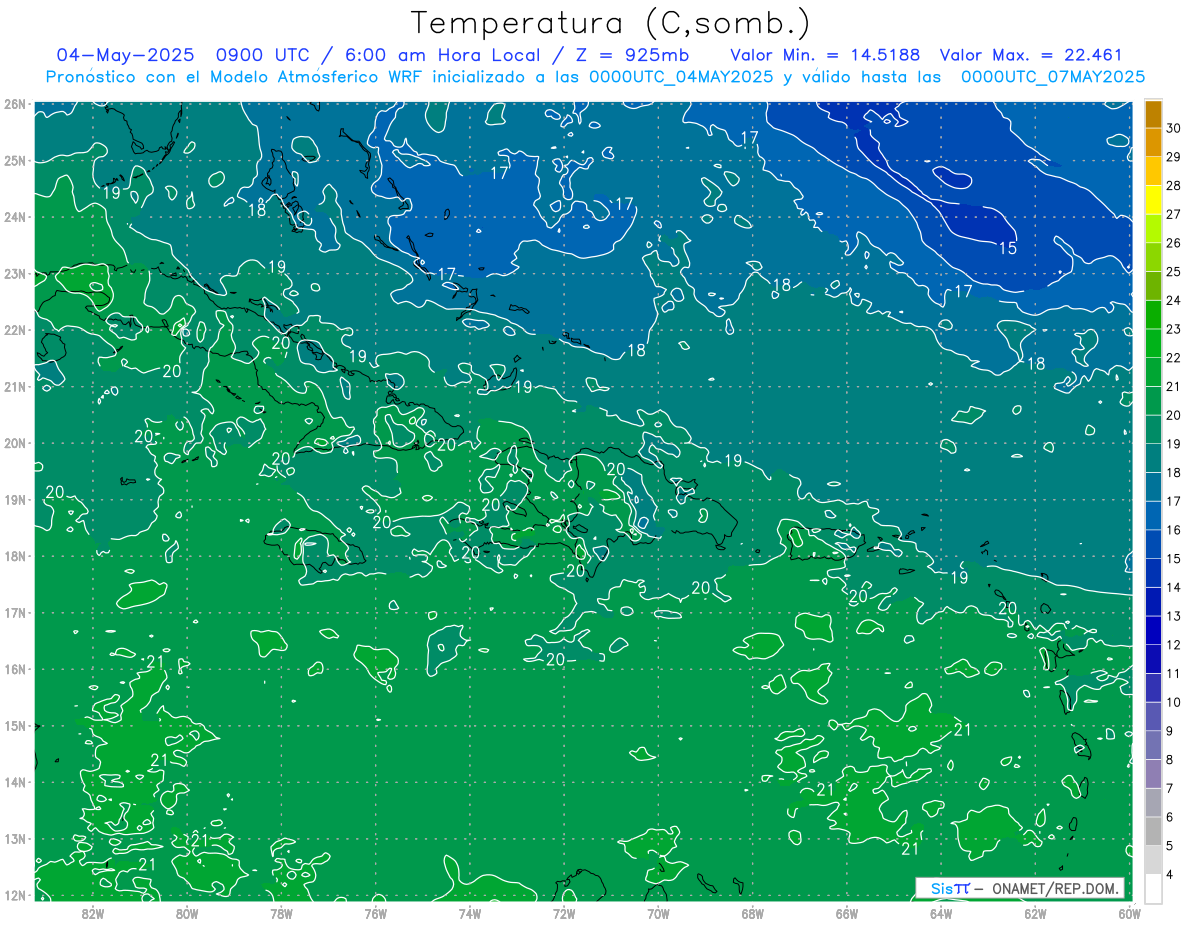Click the 0000UTC_07MAY2025 valid-until text

point(1053,76)
